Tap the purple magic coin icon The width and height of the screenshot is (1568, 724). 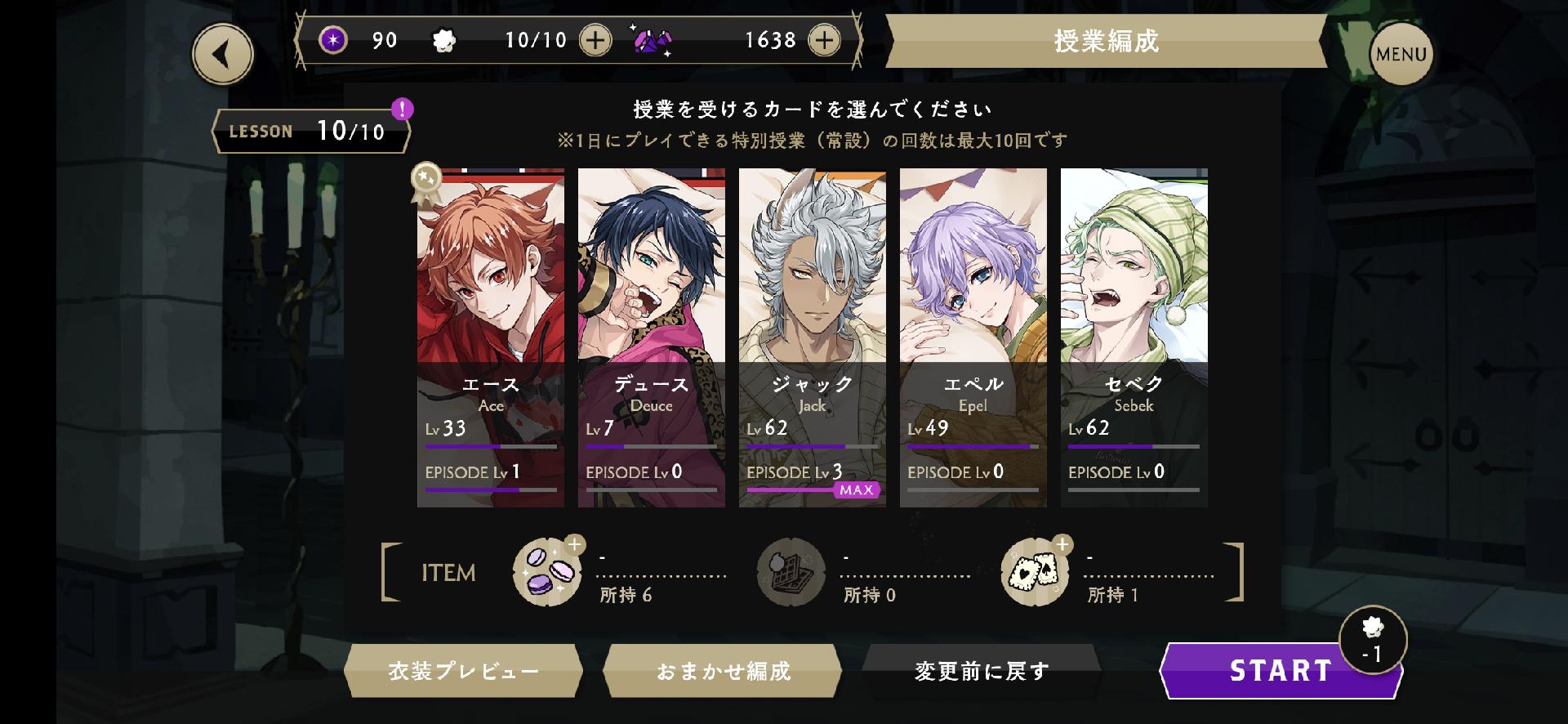[332, 39]
